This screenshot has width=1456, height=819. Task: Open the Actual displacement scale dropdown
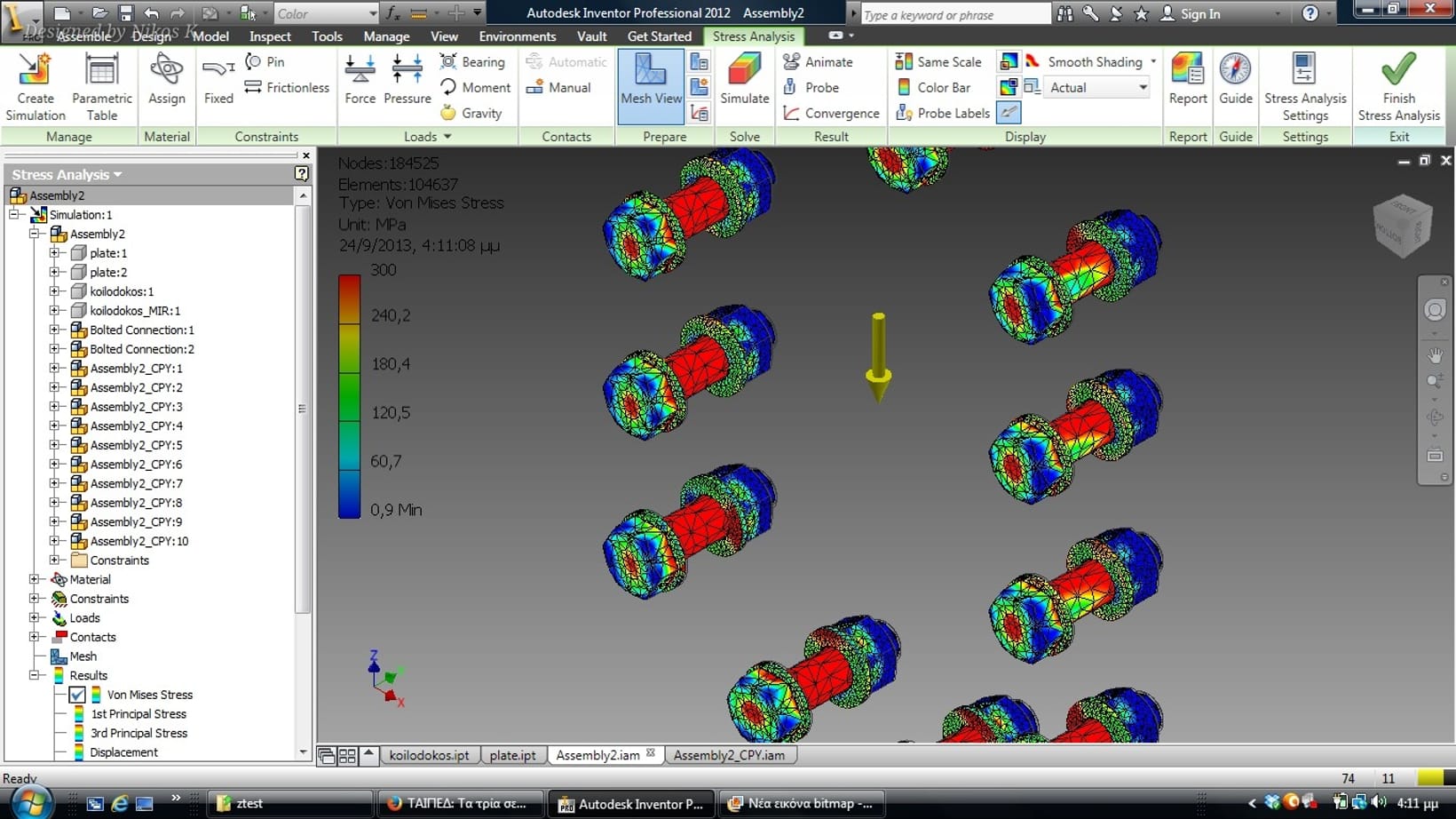click(1143, 87)
